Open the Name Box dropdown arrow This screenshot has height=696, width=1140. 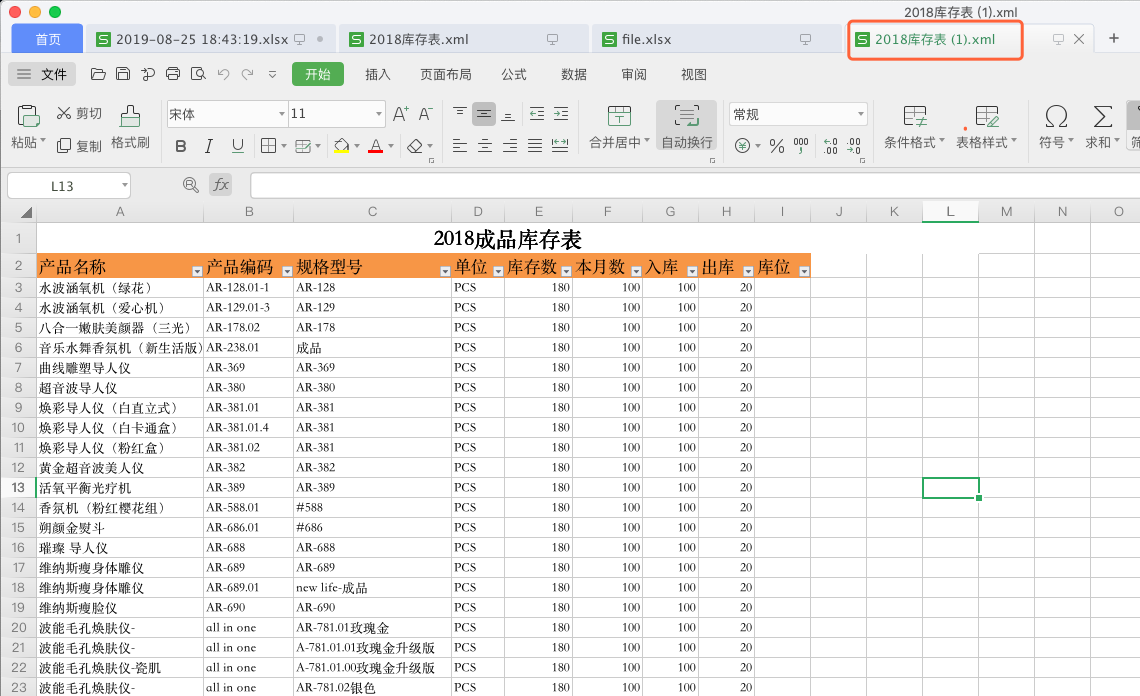(x=124, y=185)
